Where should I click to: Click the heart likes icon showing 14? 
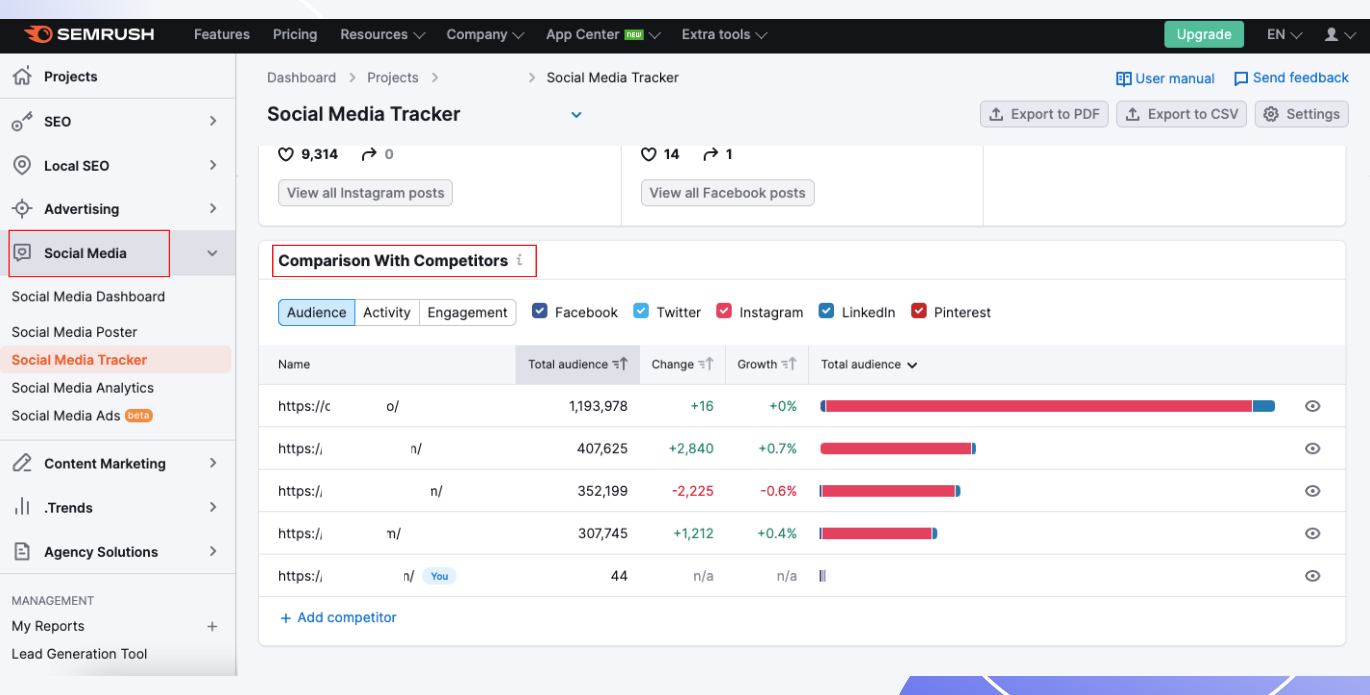tap(648, 154)
